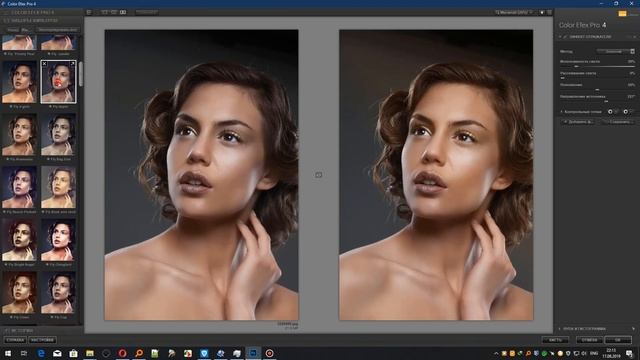Show hidden tray icons chevron
Viewport: 640px width, 360px height.
click(x=496, y=353)
